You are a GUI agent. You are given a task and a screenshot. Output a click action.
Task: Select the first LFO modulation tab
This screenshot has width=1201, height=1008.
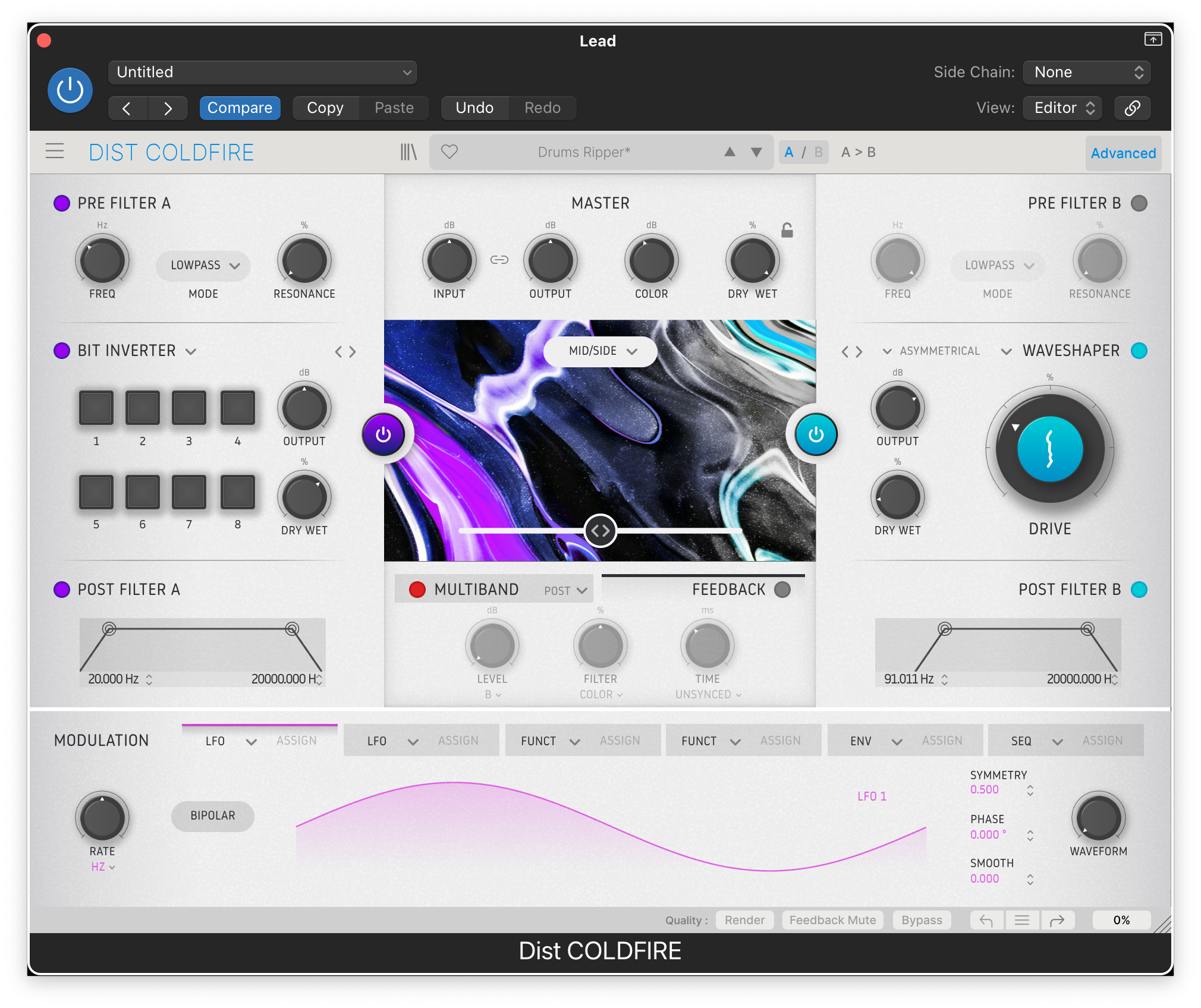(x=260, y=741)
